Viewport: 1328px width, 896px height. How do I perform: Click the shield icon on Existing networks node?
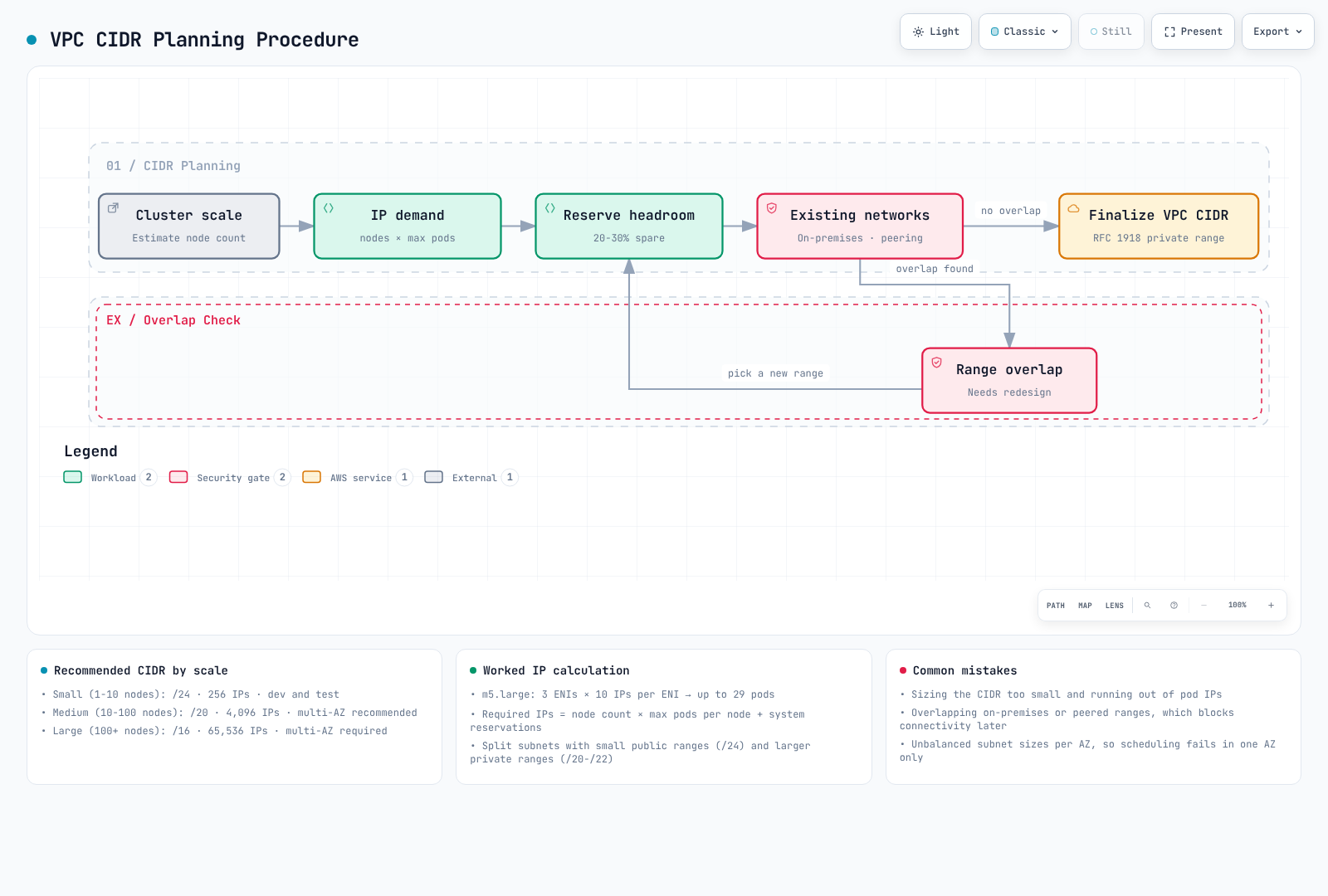tap(772, 208)
